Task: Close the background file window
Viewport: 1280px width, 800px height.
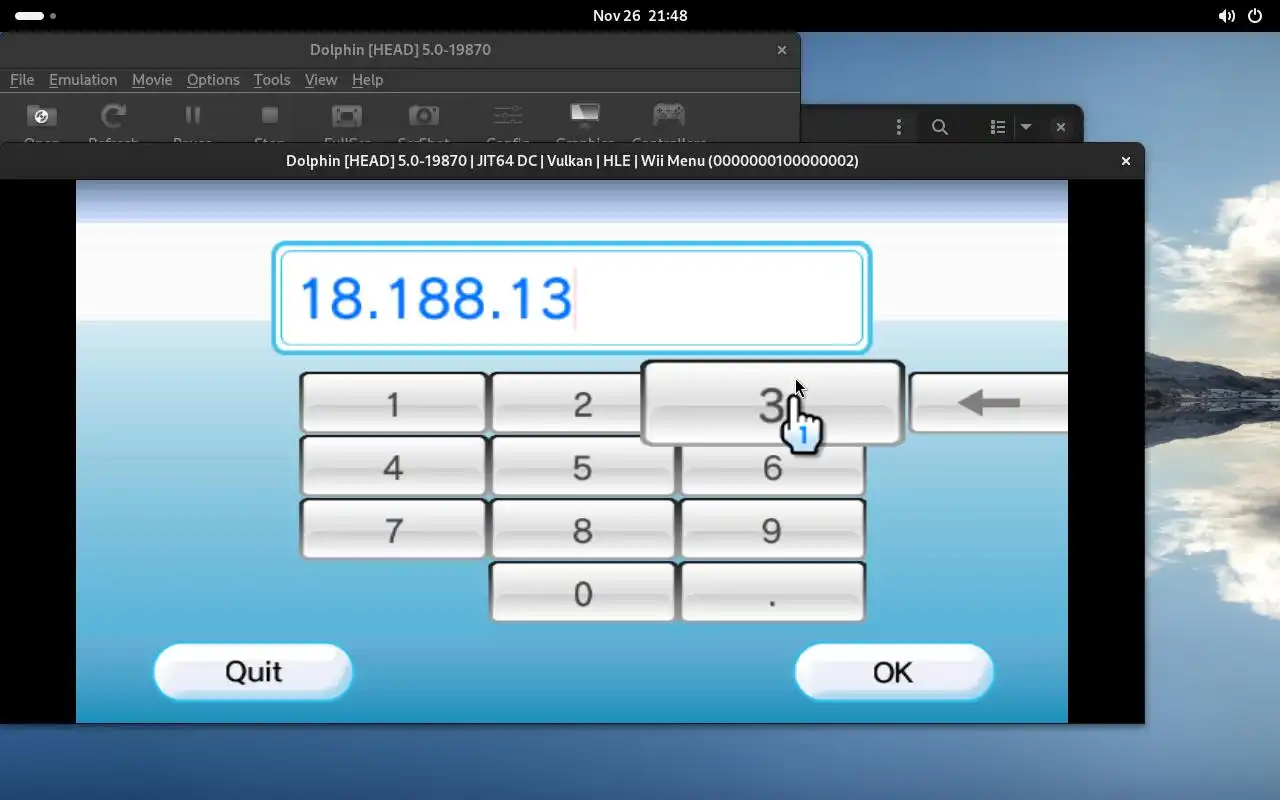Action: tap(1061, 127)
